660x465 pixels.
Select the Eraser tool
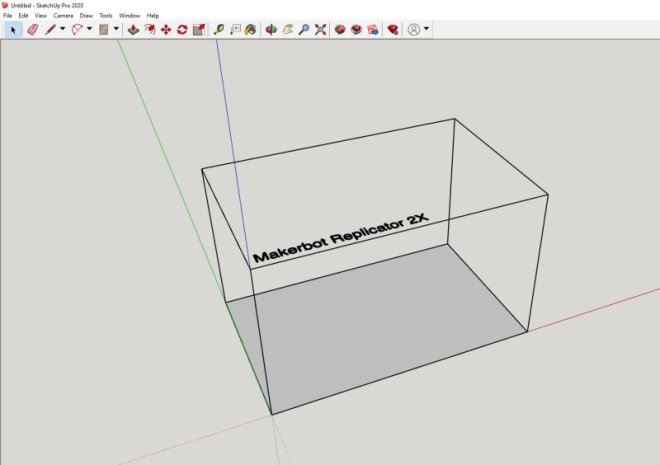pos(33,30)
